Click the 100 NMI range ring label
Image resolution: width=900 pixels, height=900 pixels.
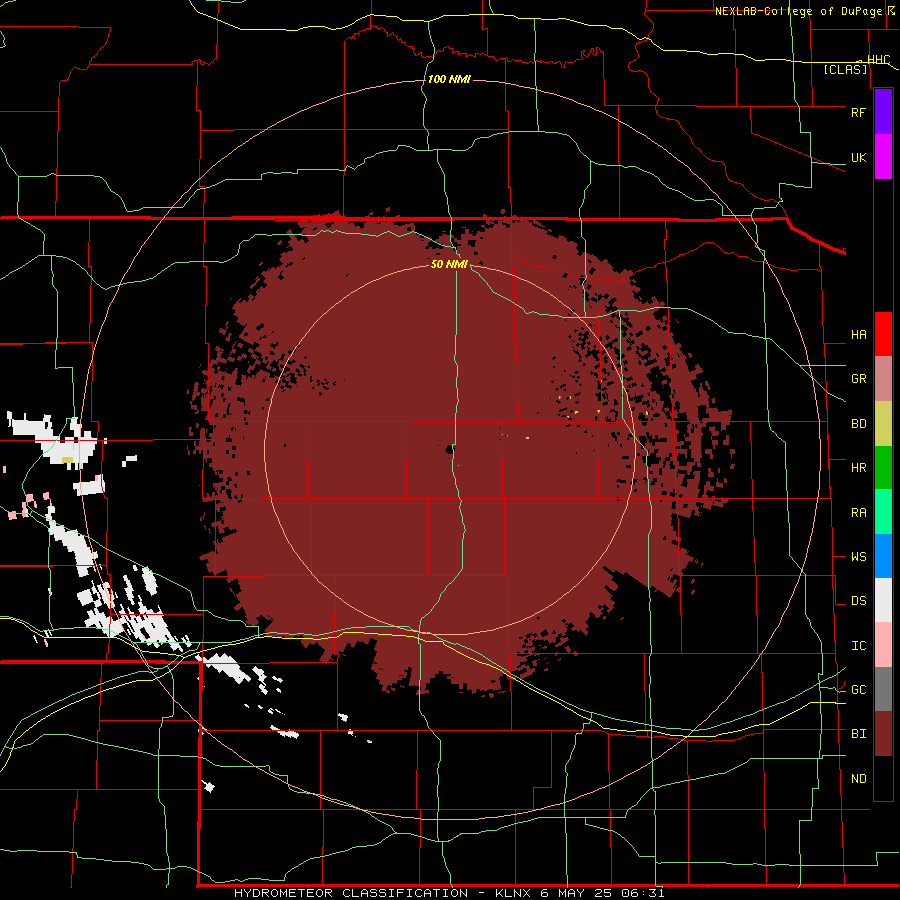coord(449,79)
